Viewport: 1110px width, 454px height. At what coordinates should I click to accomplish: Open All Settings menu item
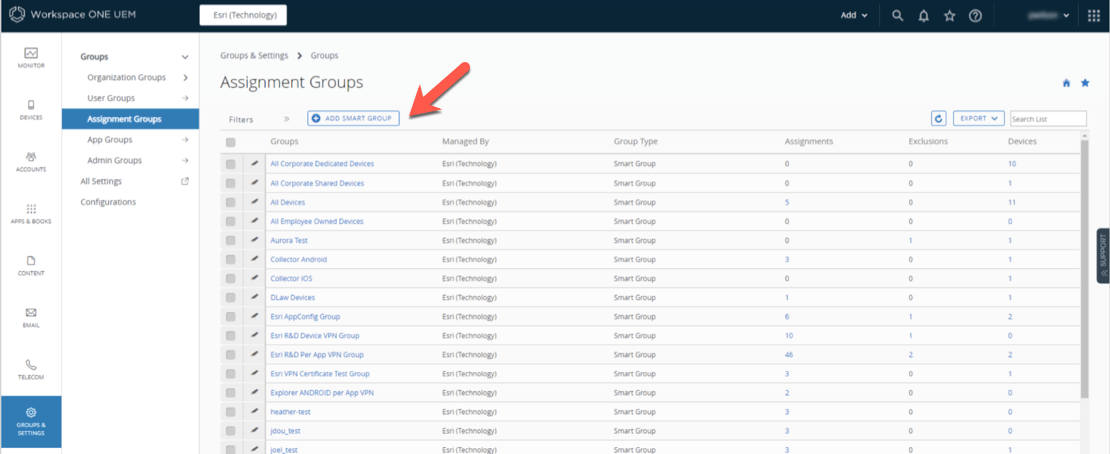point(101,181)
